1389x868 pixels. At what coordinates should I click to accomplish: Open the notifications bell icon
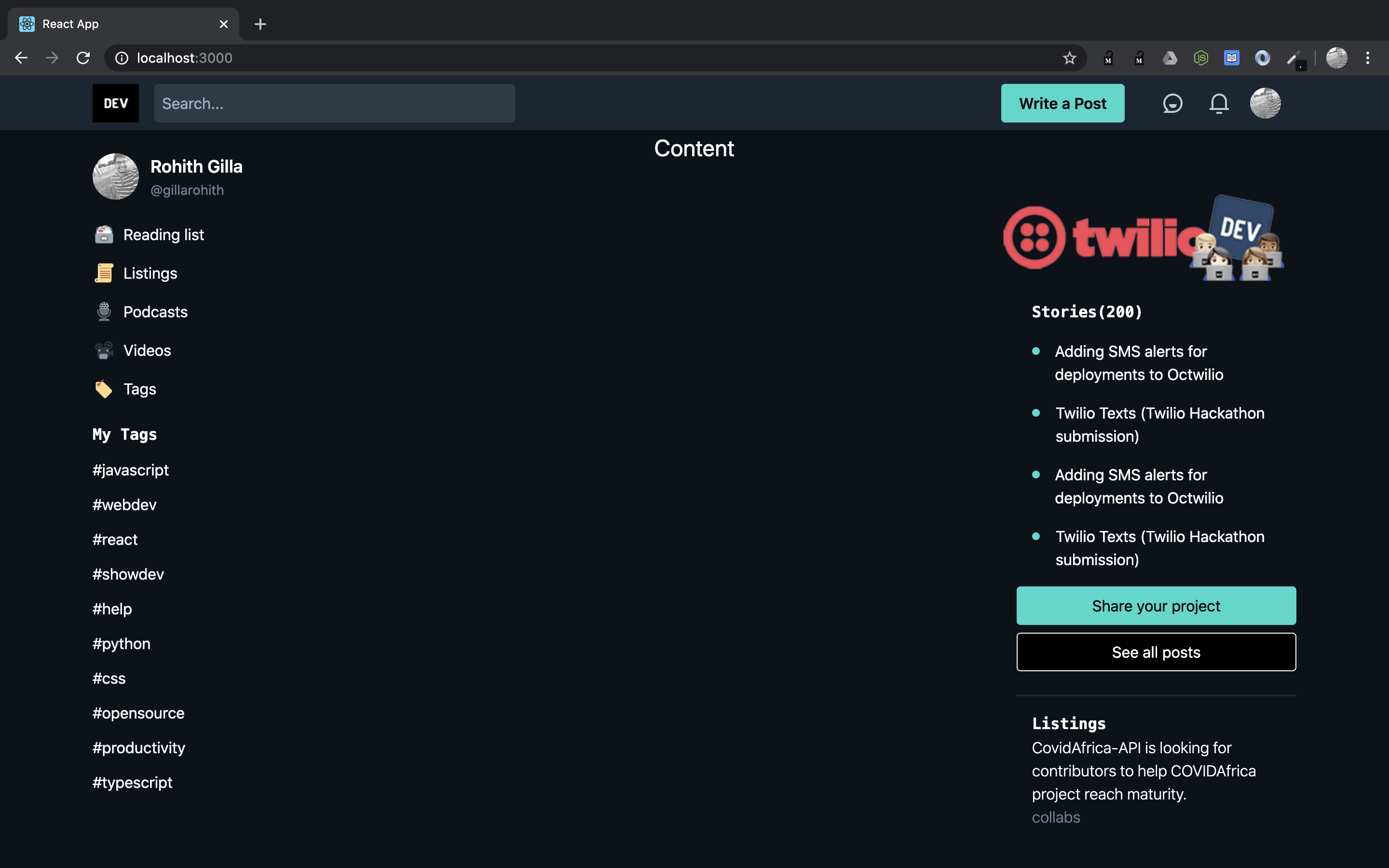pyautogui.click(x=1219, y=103)
